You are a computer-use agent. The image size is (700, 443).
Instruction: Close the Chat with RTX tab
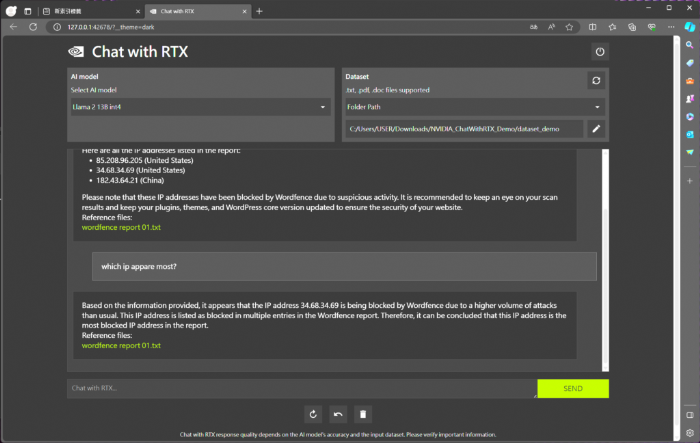coord(244,11)
